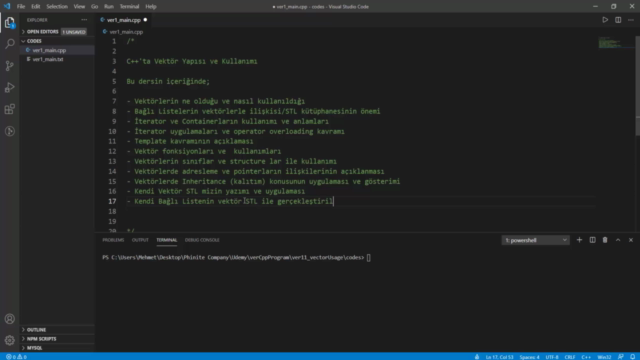The width and height of the screenshot is (640, 360).
Task: Maximize the panel size with caret icon
Action: (x=618, y=240)
